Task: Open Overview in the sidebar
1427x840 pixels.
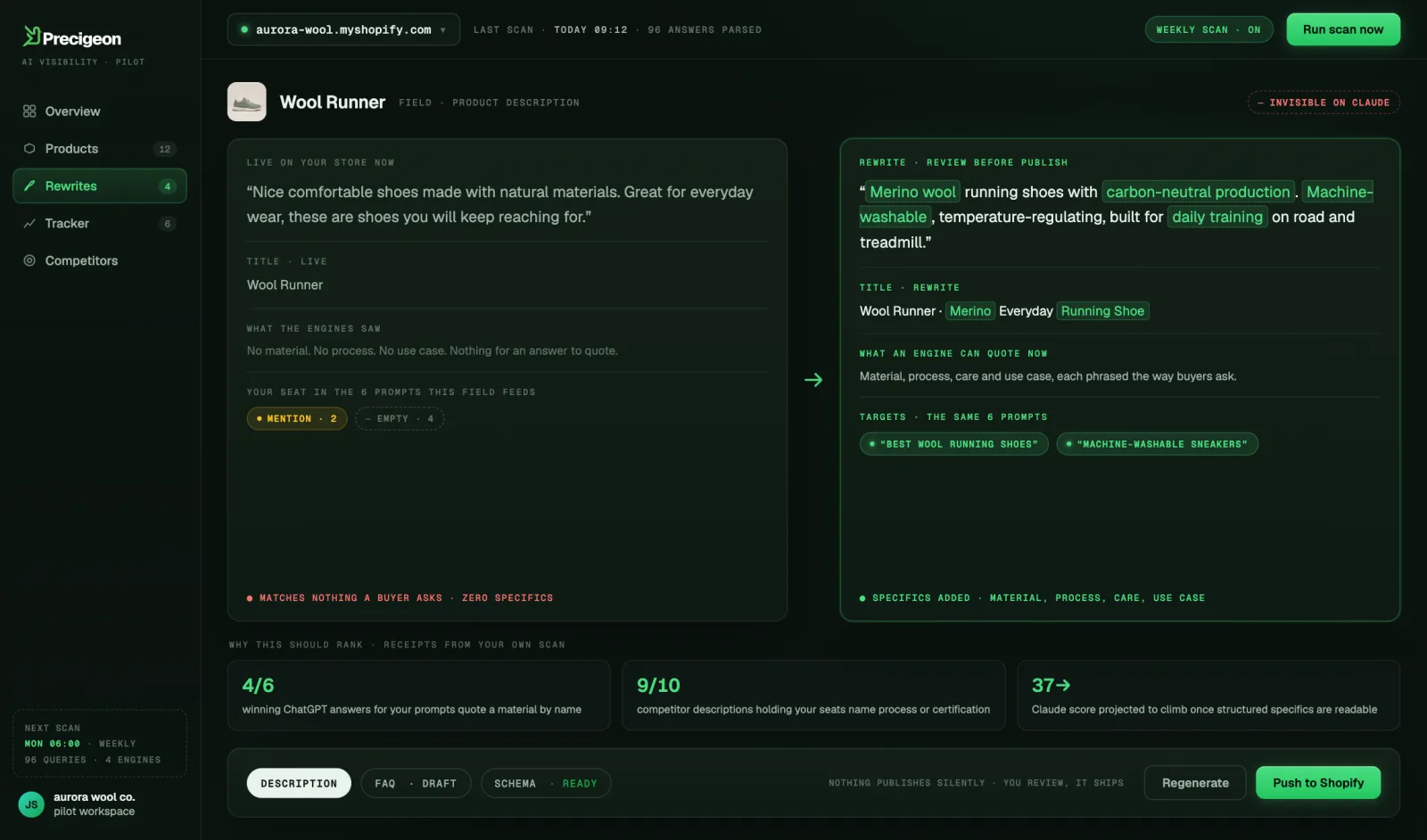Action: point(100,111)
